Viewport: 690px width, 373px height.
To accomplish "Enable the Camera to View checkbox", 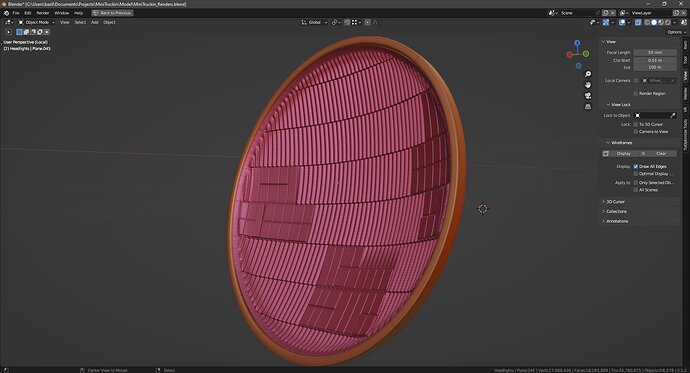I will 636,132.
